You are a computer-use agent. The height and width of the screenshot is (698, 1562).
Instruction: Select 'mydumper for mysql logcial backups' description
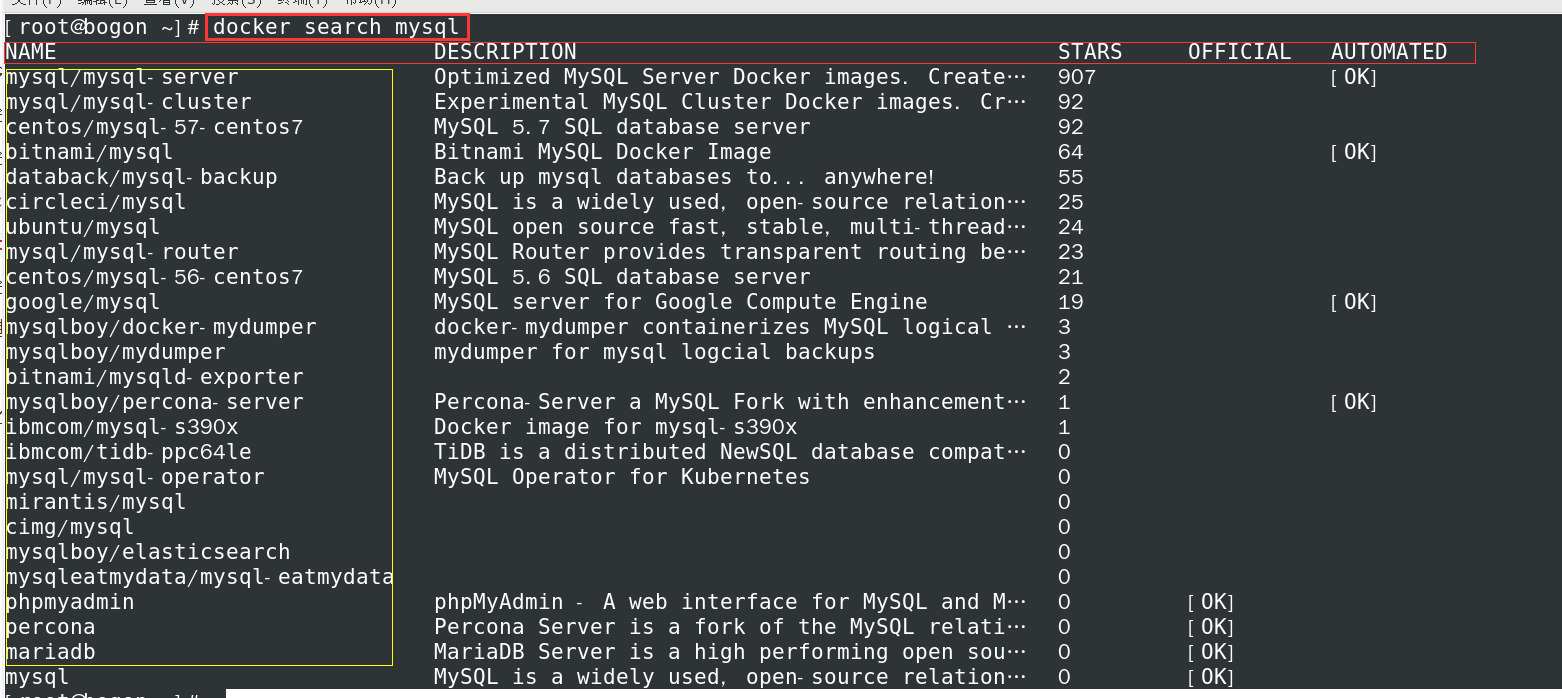tap(654, 352)
